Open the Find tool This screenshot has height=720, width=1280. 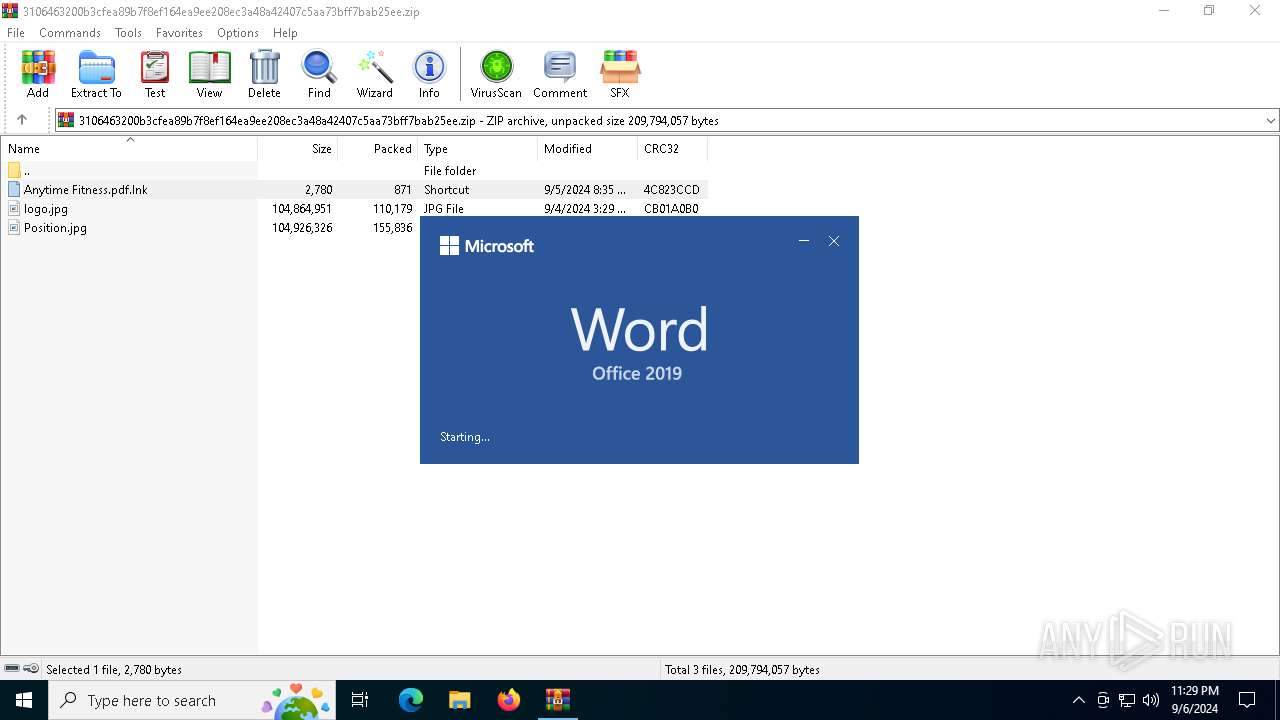click(x=319, y=74)
